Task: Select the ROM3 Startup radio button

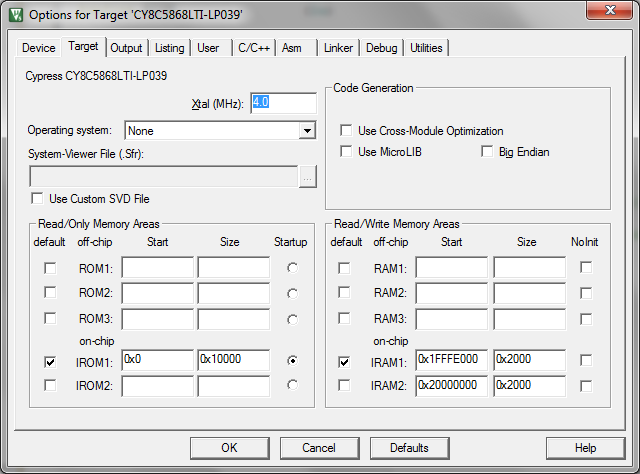Action: 292,319
